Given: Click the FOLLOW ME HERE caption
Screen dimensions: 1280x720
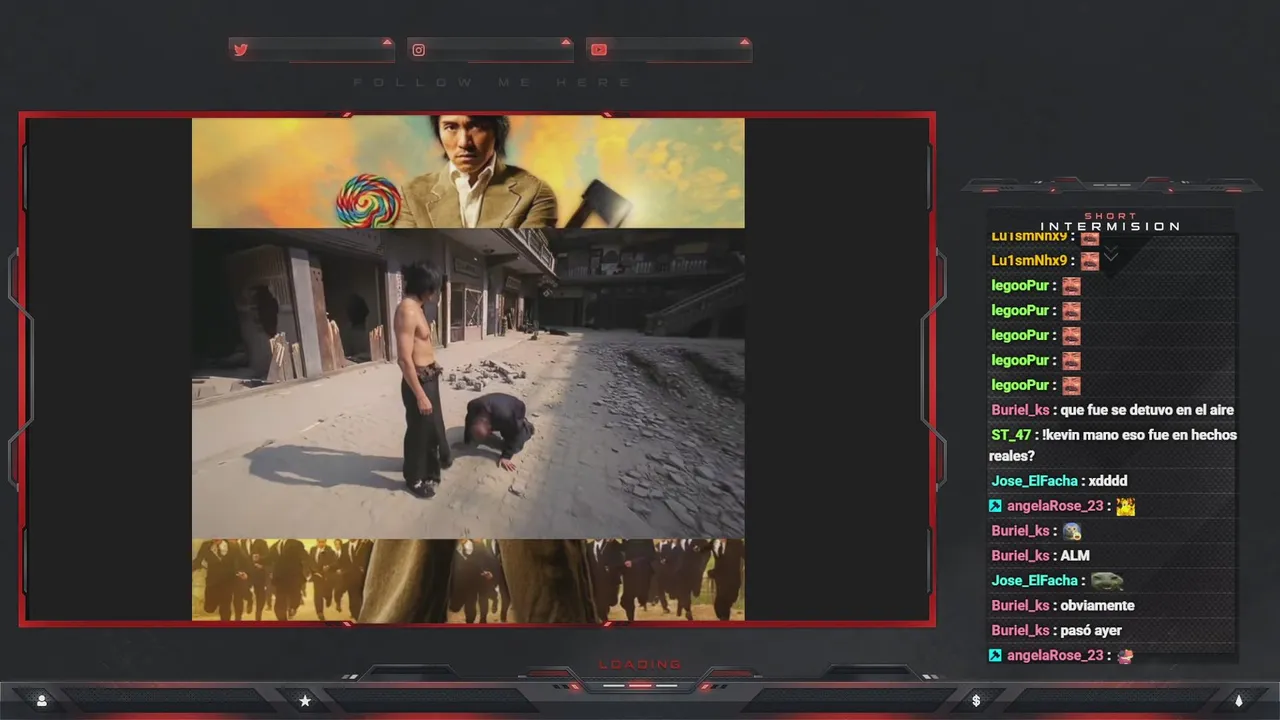Looking at the screenshot, I should 492,82.
